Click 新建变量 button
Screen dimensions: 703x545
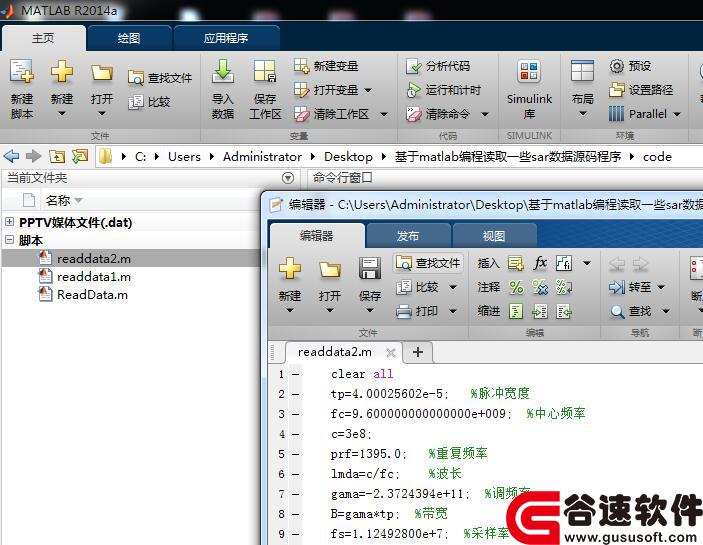[326, 66]
